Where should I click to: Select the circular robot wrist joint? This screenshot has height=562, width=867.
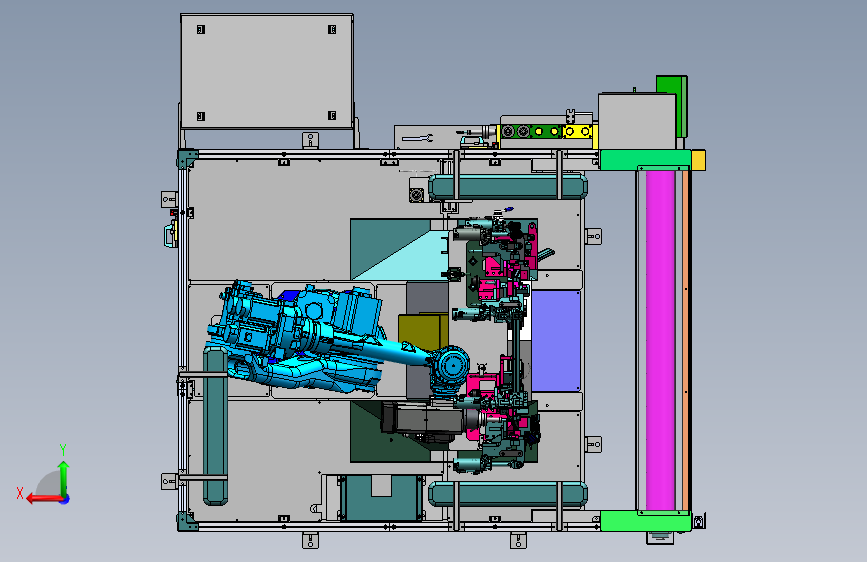pos(451,366)
